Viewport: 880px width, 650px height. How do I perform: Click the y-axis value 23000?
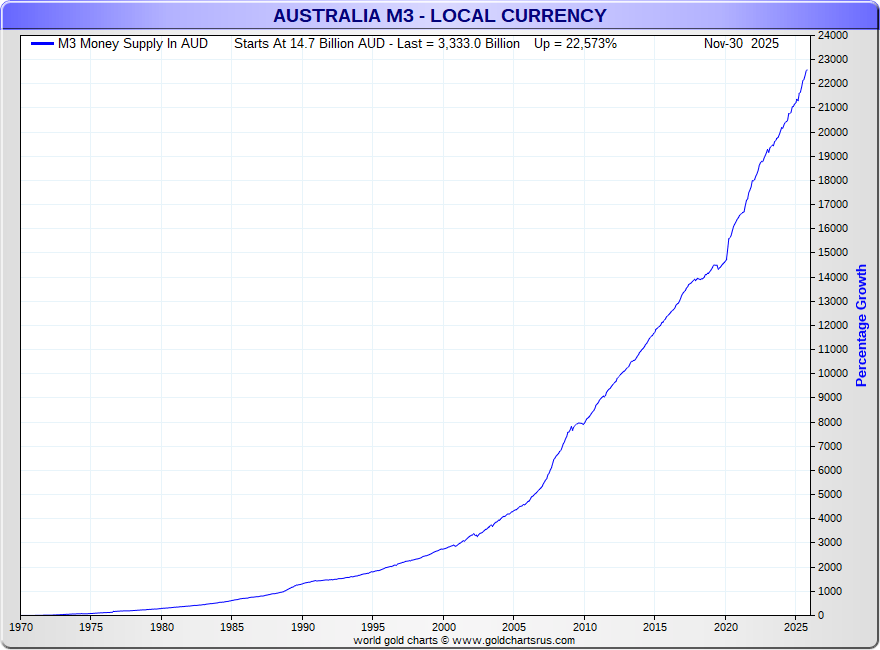click(x=833, y=59)
